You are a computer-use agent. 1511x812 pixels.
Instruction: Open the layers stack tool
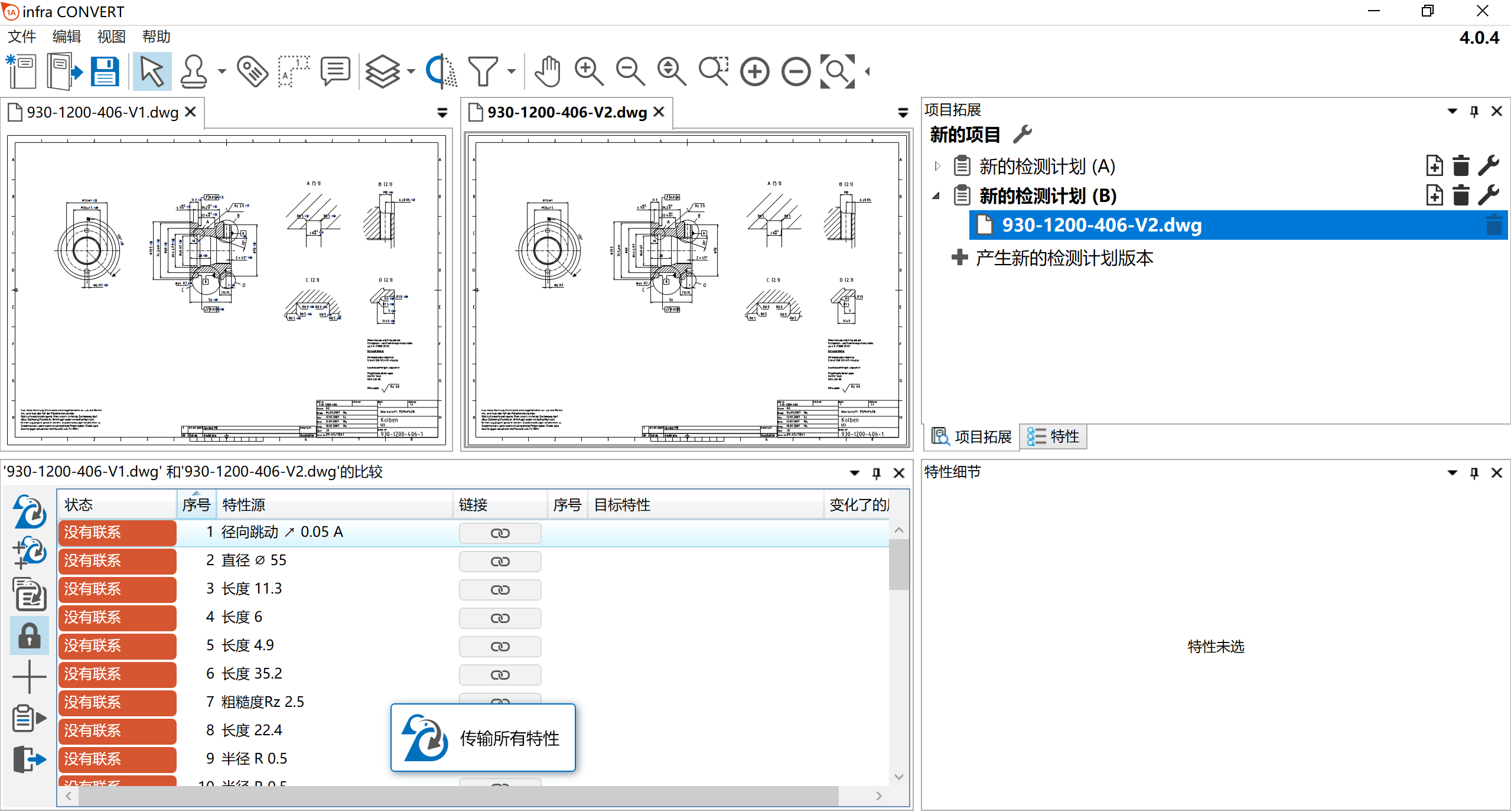tap(382, 71)
